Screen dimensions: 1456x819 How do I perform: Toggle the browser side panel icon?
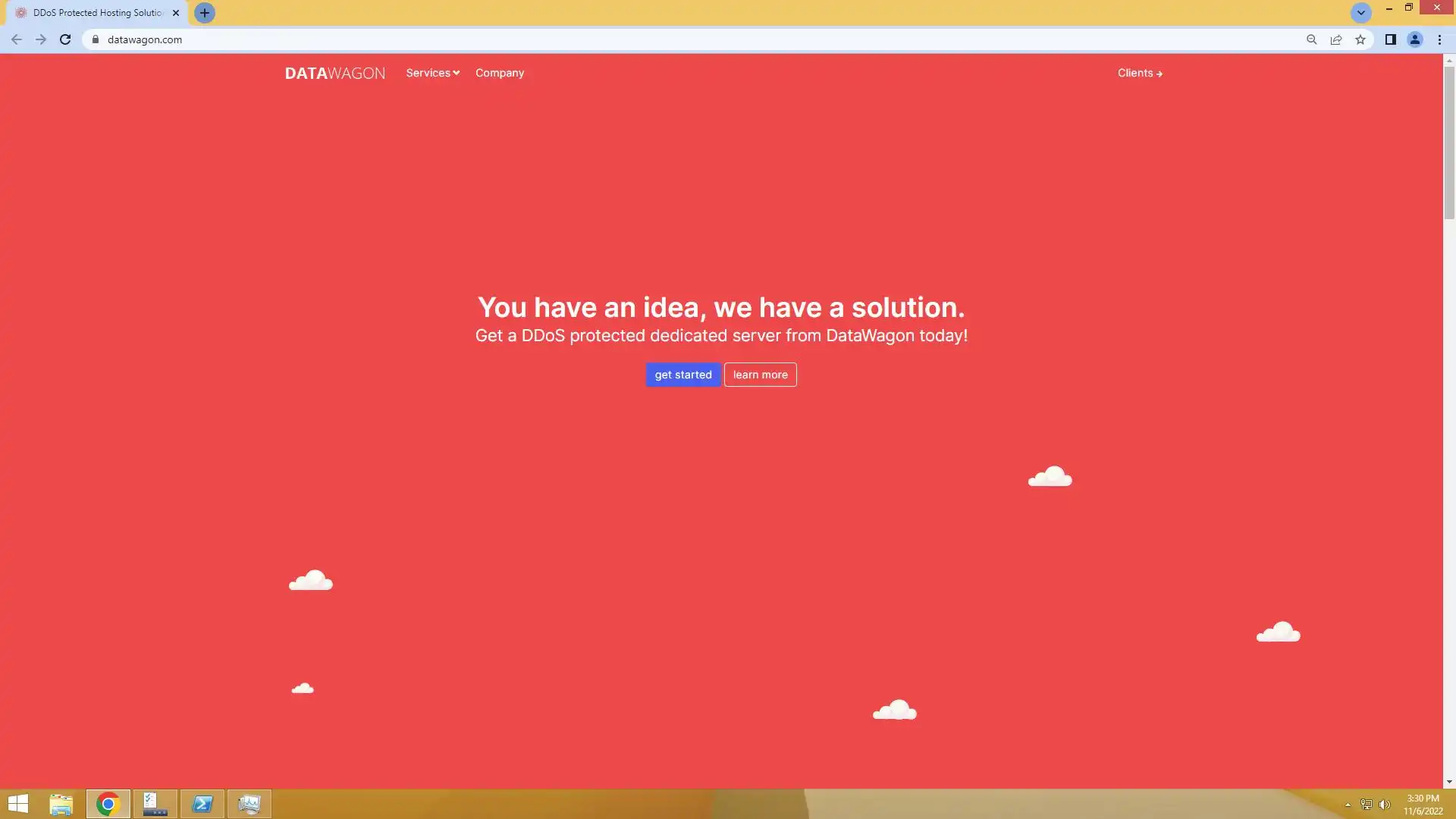click(x=1390, y=39)
